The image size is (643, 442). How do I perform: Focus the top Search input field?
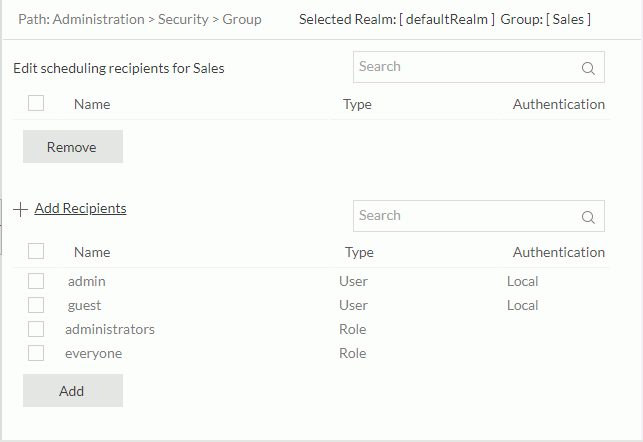coord(465,67)
